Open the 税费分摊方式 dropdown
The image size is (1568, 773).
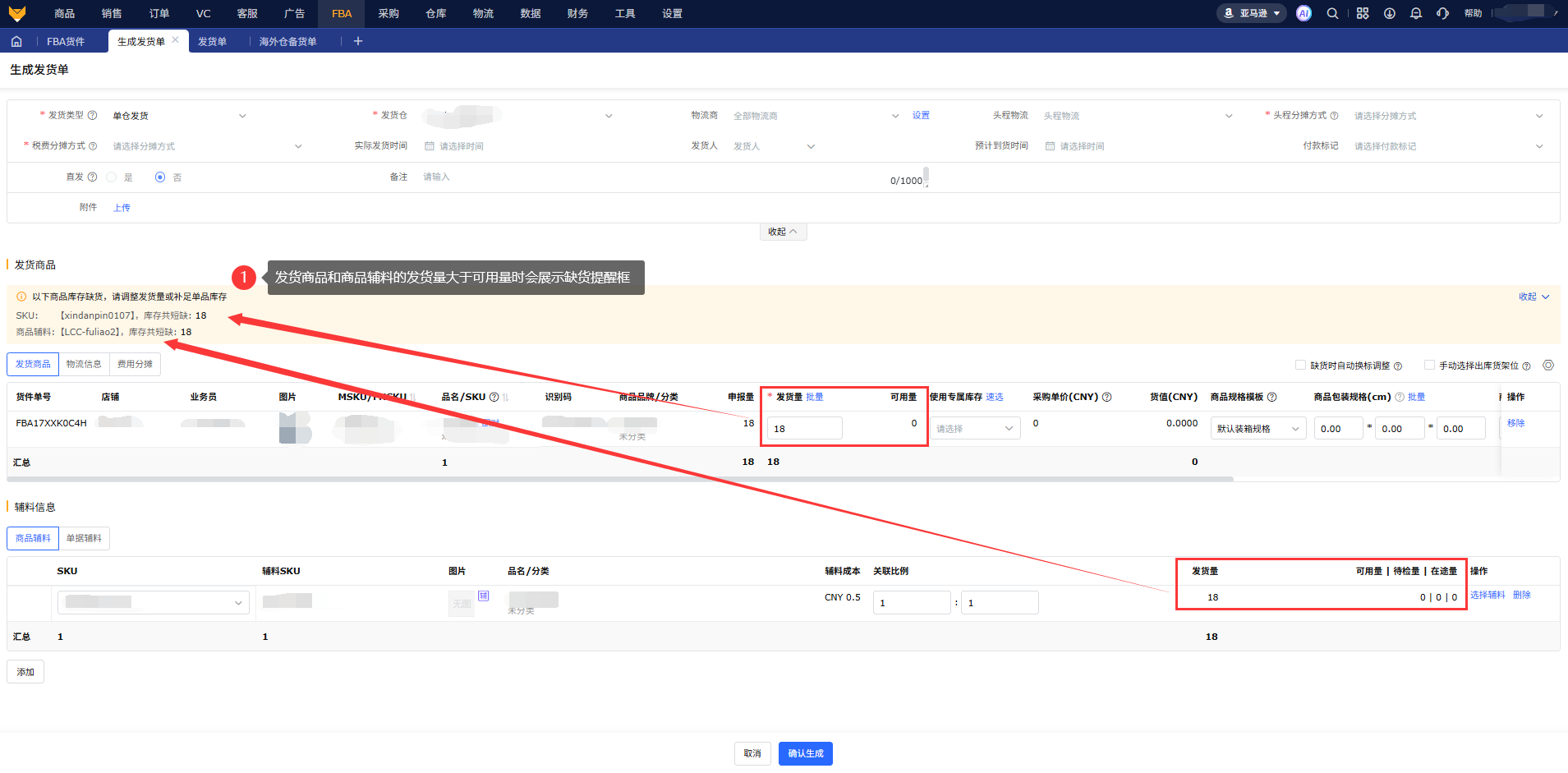[x=207, y=146]
